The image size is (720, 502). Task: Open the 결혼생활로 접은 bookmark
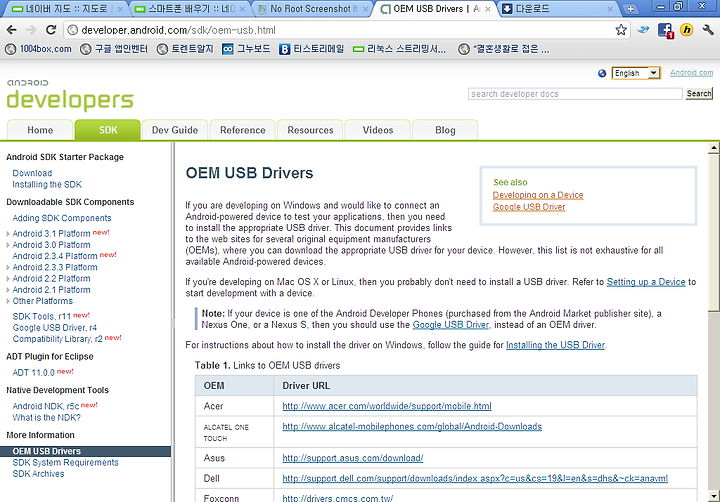coord(504,49)
